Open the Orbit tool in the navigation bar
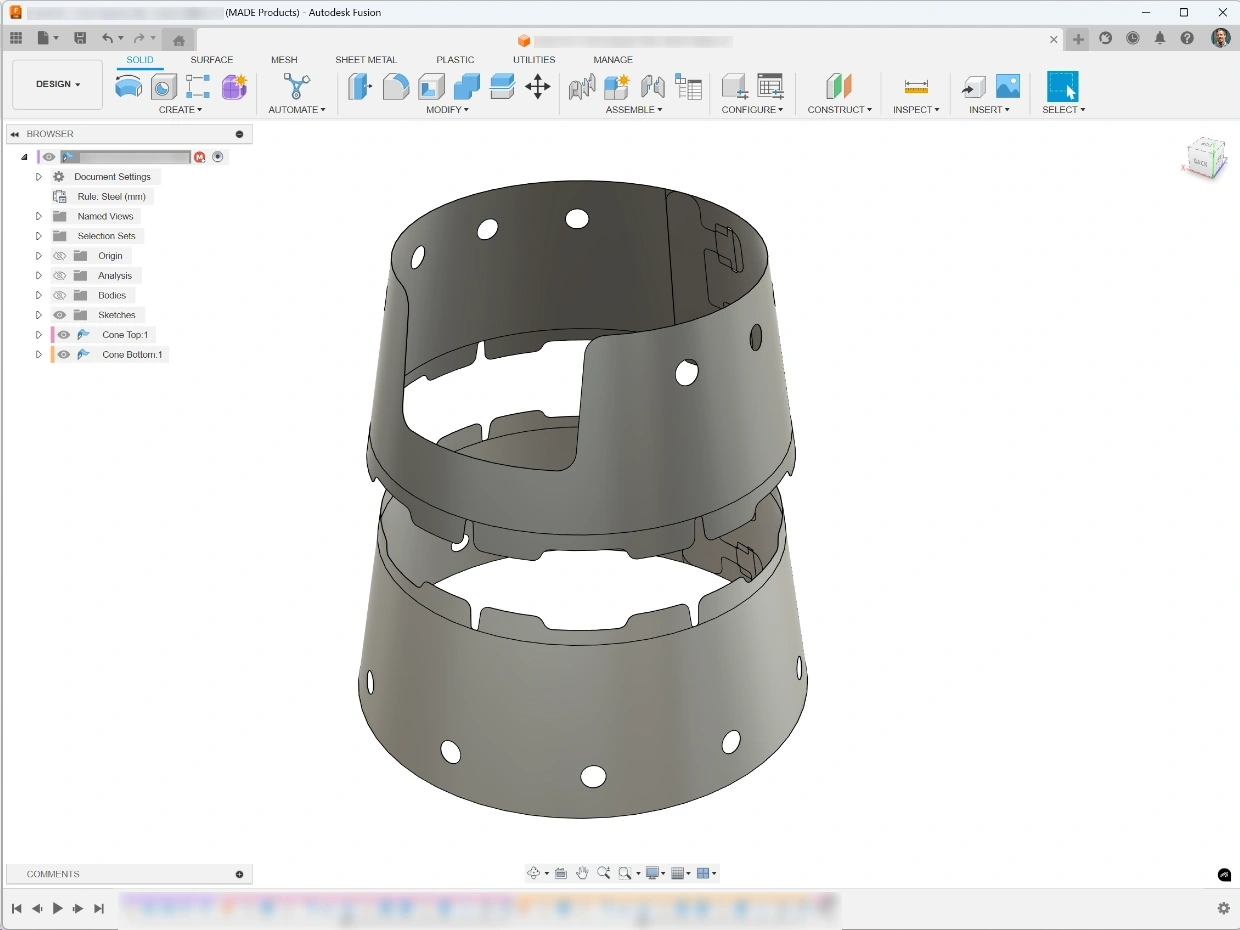 534,873
